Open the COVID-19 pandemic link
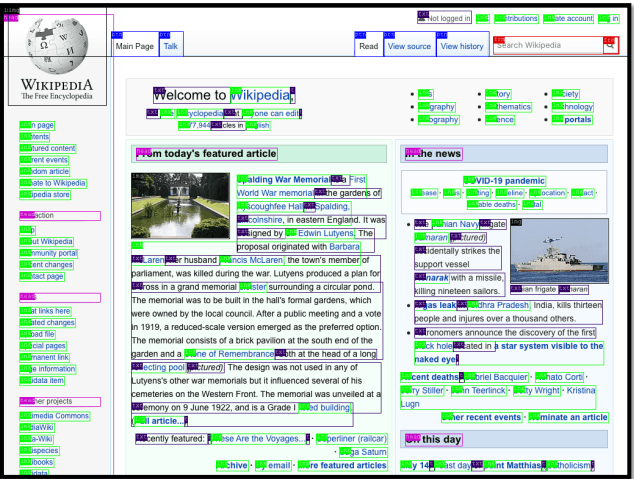Viewport: 634px width, 479px height. tap(505, 181)
